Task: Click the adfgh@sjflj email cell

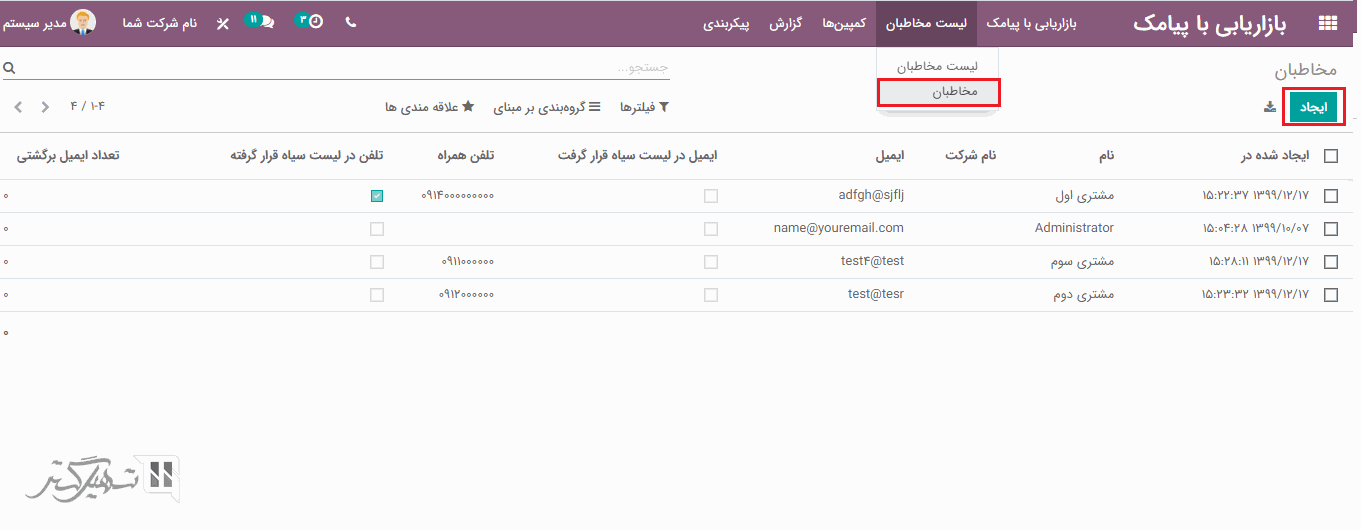Action: coord(871,195)
